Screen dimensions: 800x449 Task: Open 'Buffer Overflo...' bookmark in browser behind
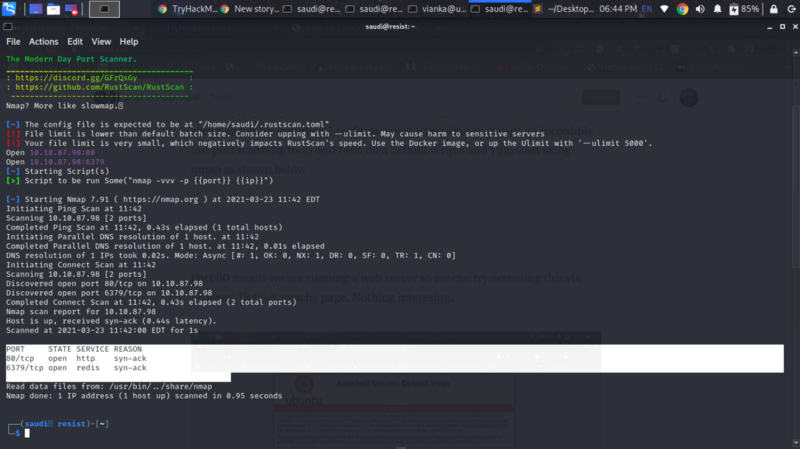(533, 67)
